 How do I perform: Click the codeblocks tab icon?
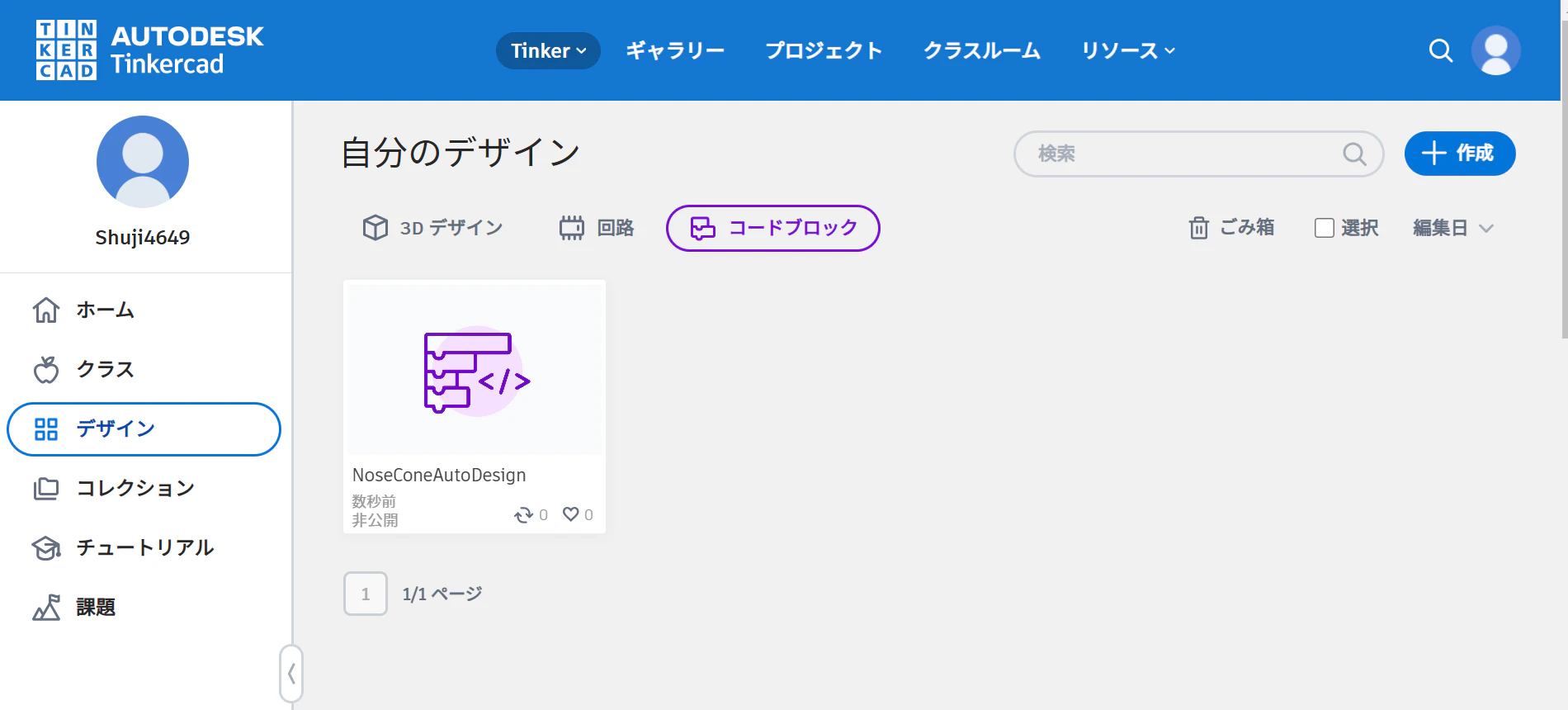click(x=703, y=228)
